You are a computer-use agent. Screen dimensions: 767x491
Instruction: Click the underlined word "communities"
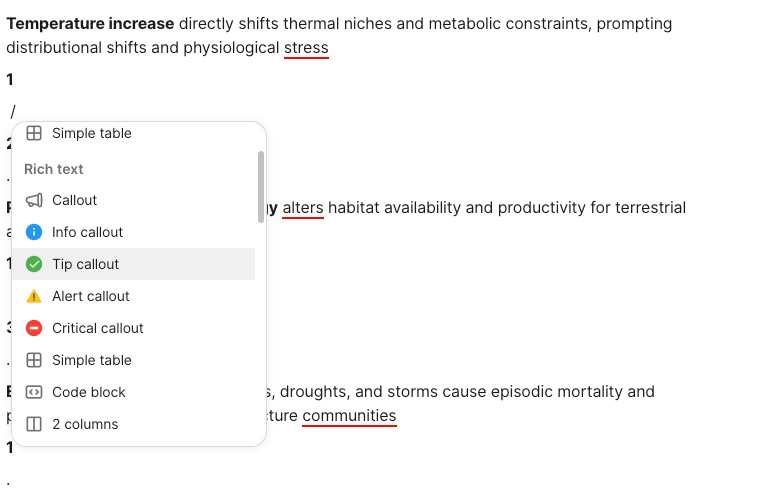pyautogui.click(x=349, y=416)
